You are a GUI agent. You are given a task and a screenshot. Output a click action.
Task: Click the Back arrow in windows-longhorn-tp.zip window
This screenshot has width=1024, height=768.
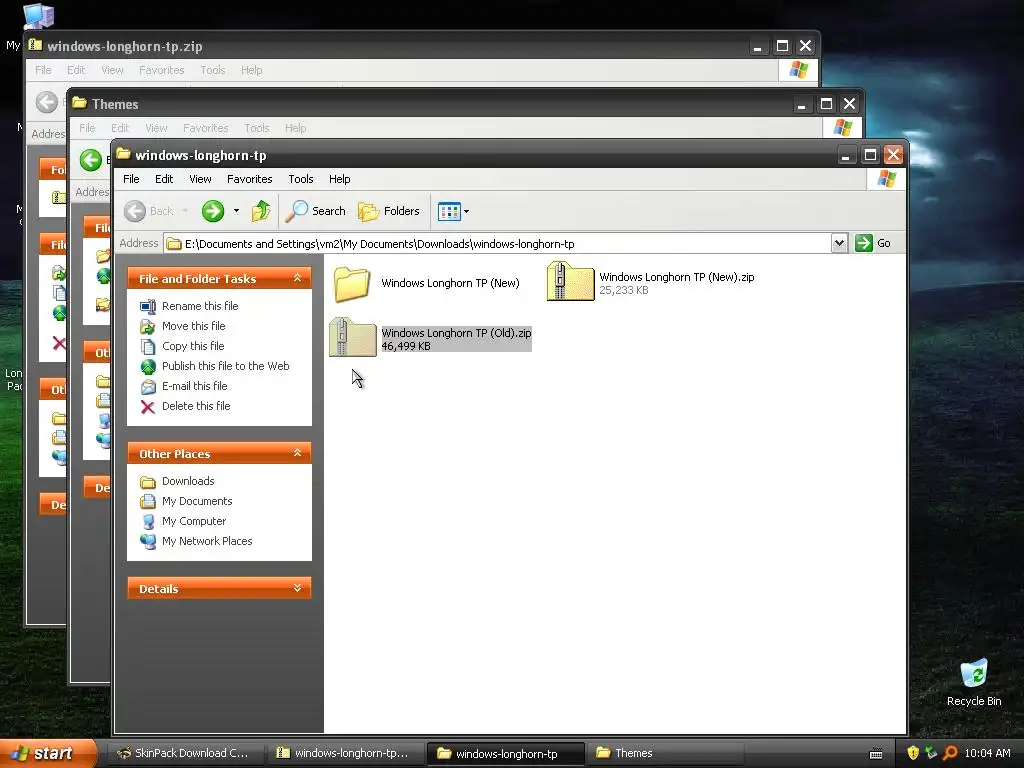[x=46, y=102]
